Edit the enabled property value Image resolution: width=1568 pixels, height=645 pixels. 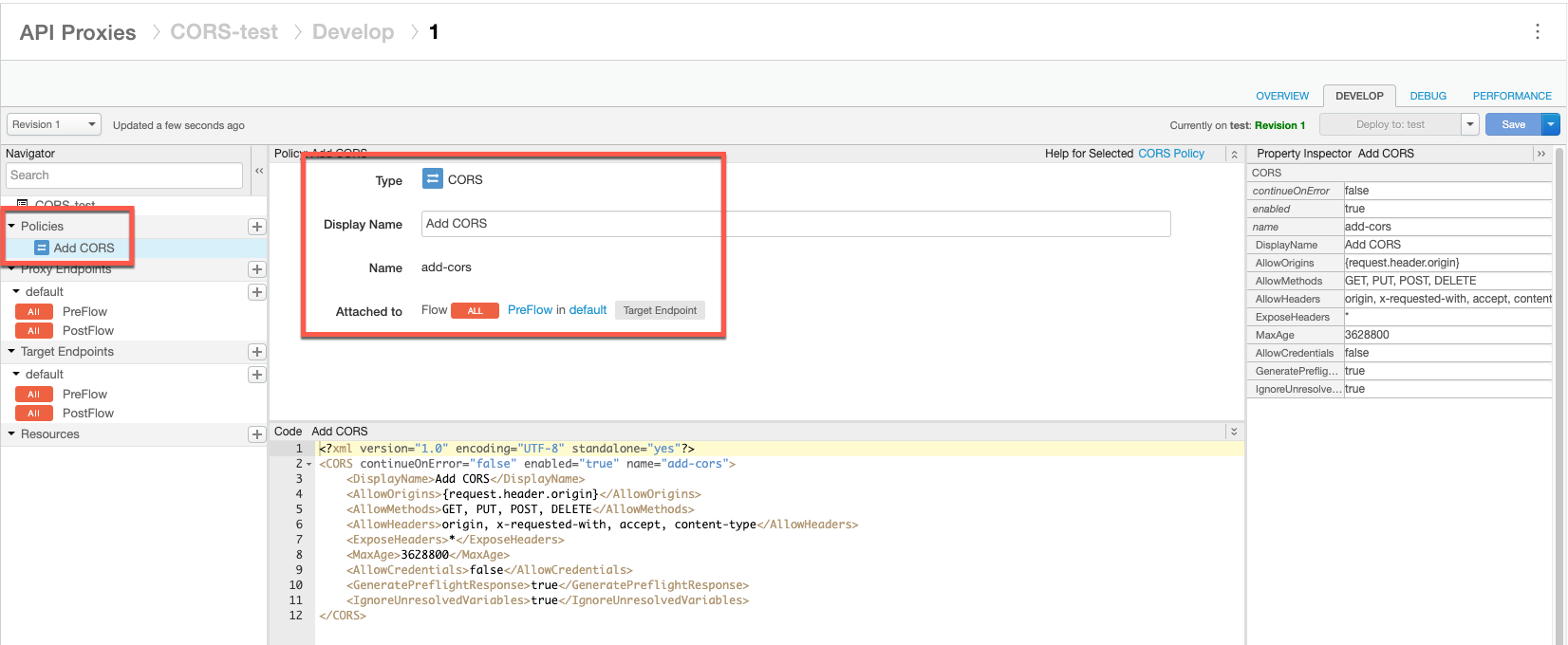coord(1447,209)
